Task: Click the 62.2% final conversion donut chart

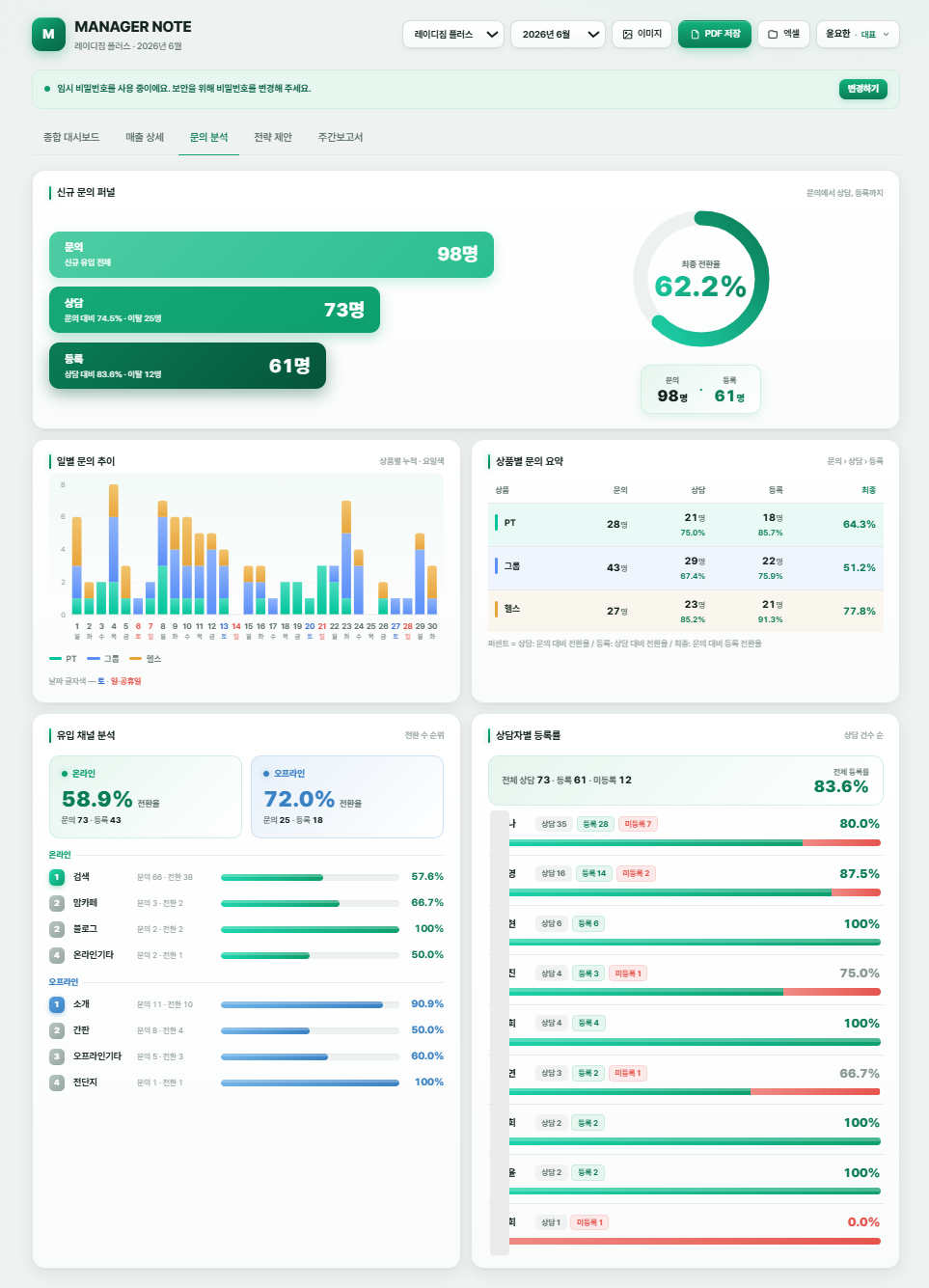Action: [x=701, y=279]
